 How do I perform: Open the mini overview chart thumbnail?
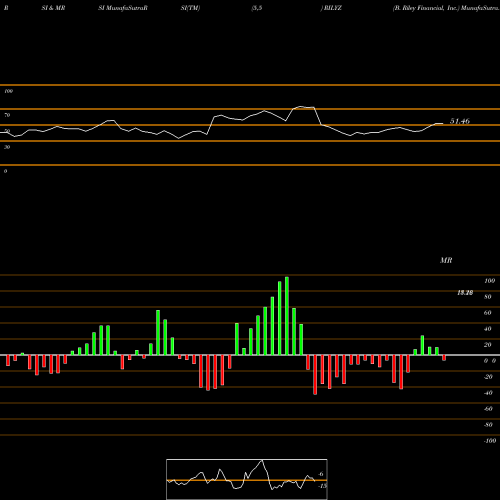[x=247, y=479]
